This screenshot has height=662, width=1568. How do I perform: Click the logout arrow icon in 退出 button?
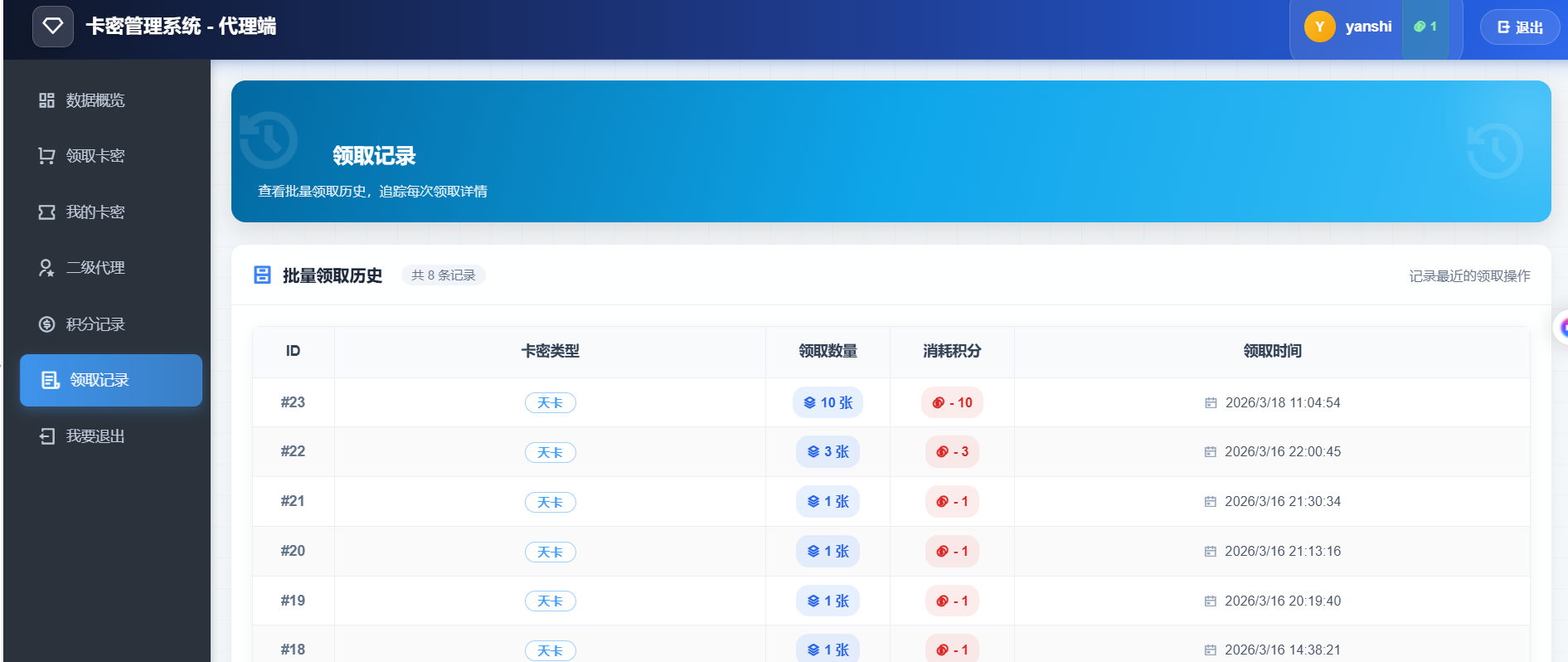click(1503, 27)
